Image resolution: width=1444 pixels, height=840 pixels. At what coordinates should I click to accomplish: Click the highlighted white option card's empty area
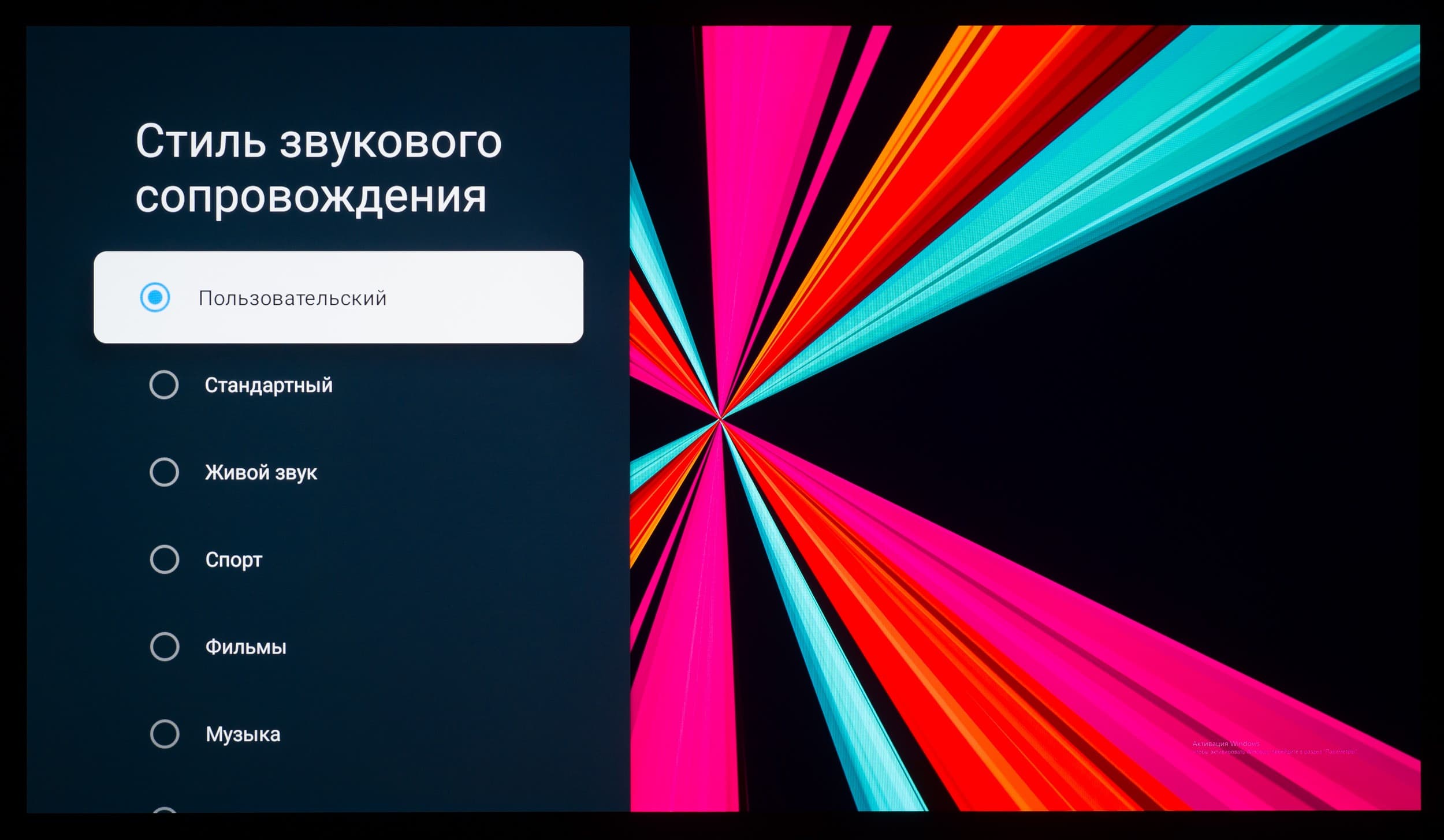click(491, 297)
